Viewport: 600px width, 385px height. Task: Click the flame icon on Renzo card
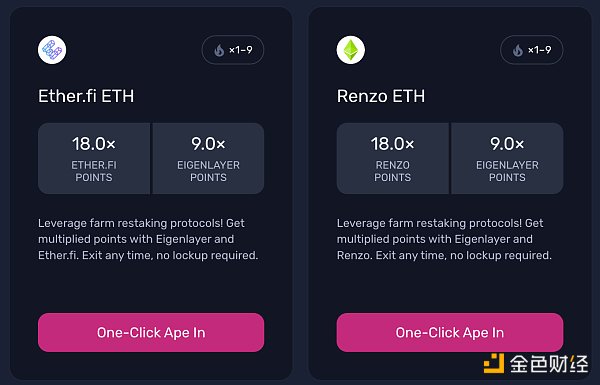(x=518, y=50)
